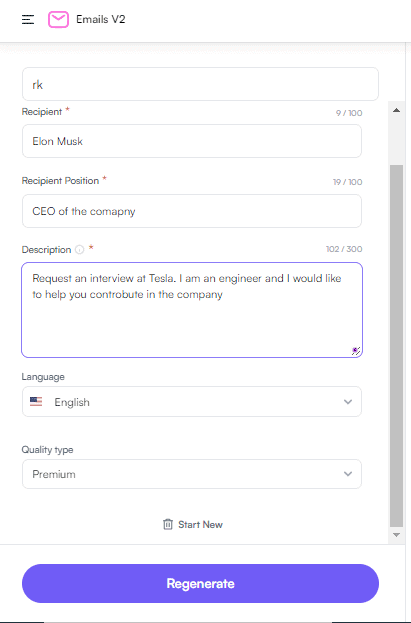Focus the Recipient field with Elon Musk

pyautogui.click(x=192, y=141)
